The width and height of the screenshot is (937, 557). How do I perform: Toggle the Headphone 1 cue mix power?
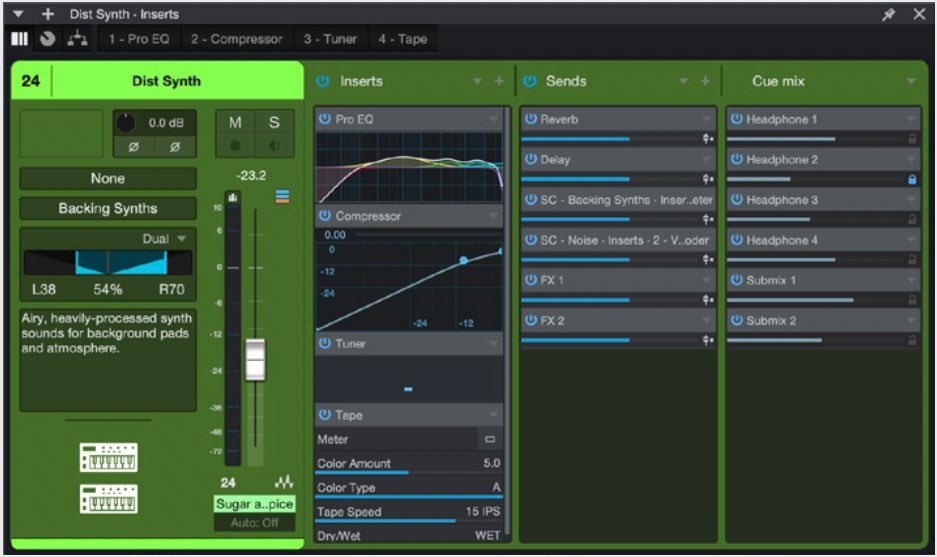[x=736, y=119]
